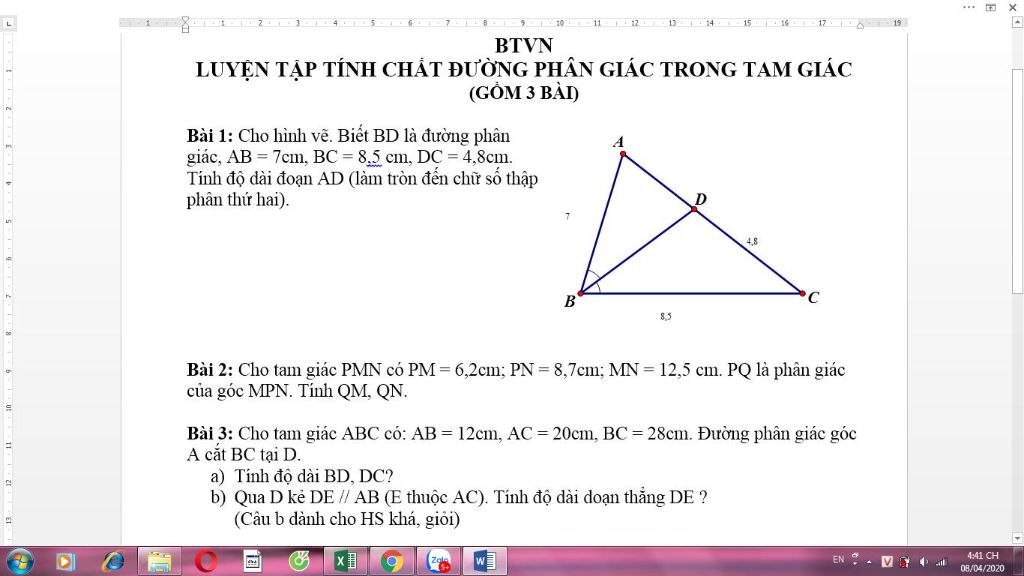1024x576 pixels.
Task: Click the tab stop selector at ruler corner
Action: pyautogui.click(x=8, y=24)
